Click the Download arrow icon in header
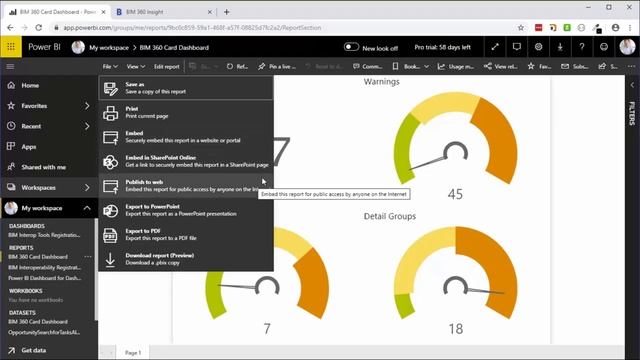 [x=560, y=47]
